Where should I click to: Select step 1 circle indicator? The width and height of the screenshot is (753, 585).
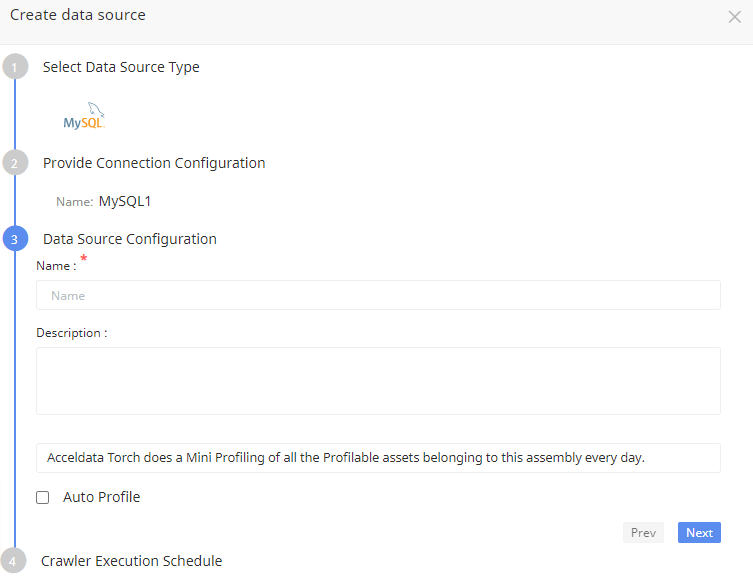click(15, 67)
